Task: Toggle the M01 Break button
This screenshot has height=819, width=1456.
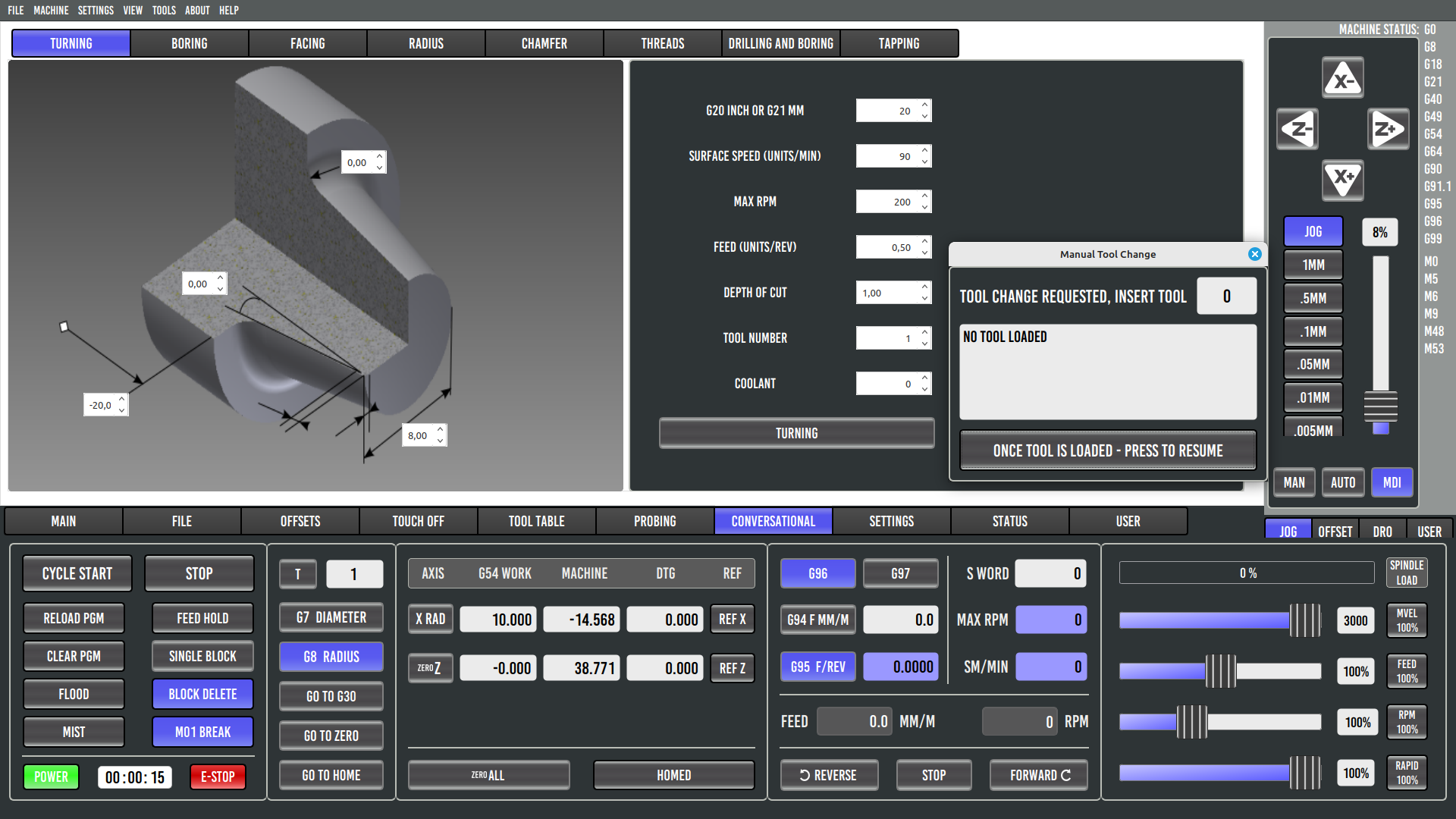Action: coord(202,732)
